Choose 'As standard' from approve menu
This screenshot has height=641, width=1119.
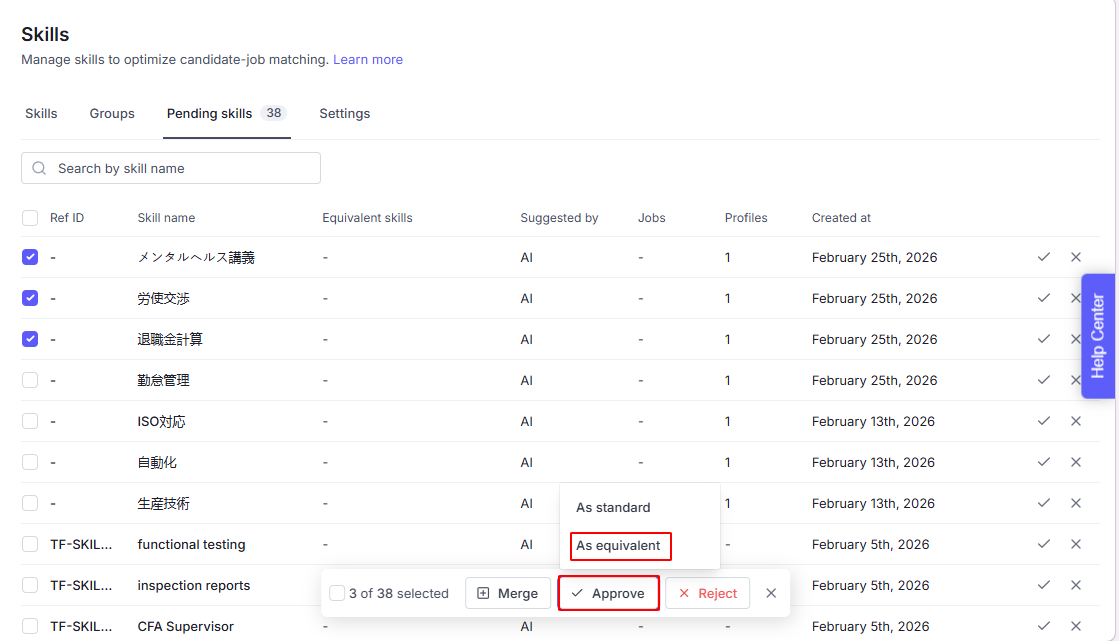tap(613, 507)
